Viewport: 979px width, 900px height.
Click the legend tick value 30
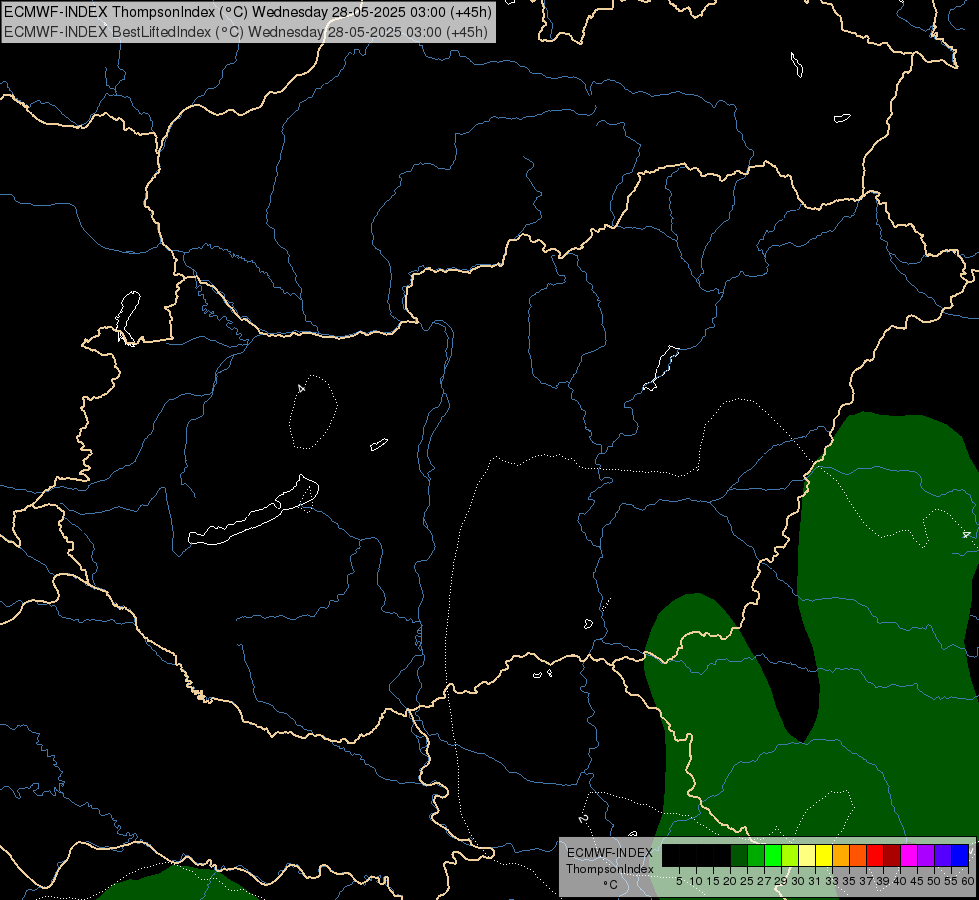click(798, 881)
